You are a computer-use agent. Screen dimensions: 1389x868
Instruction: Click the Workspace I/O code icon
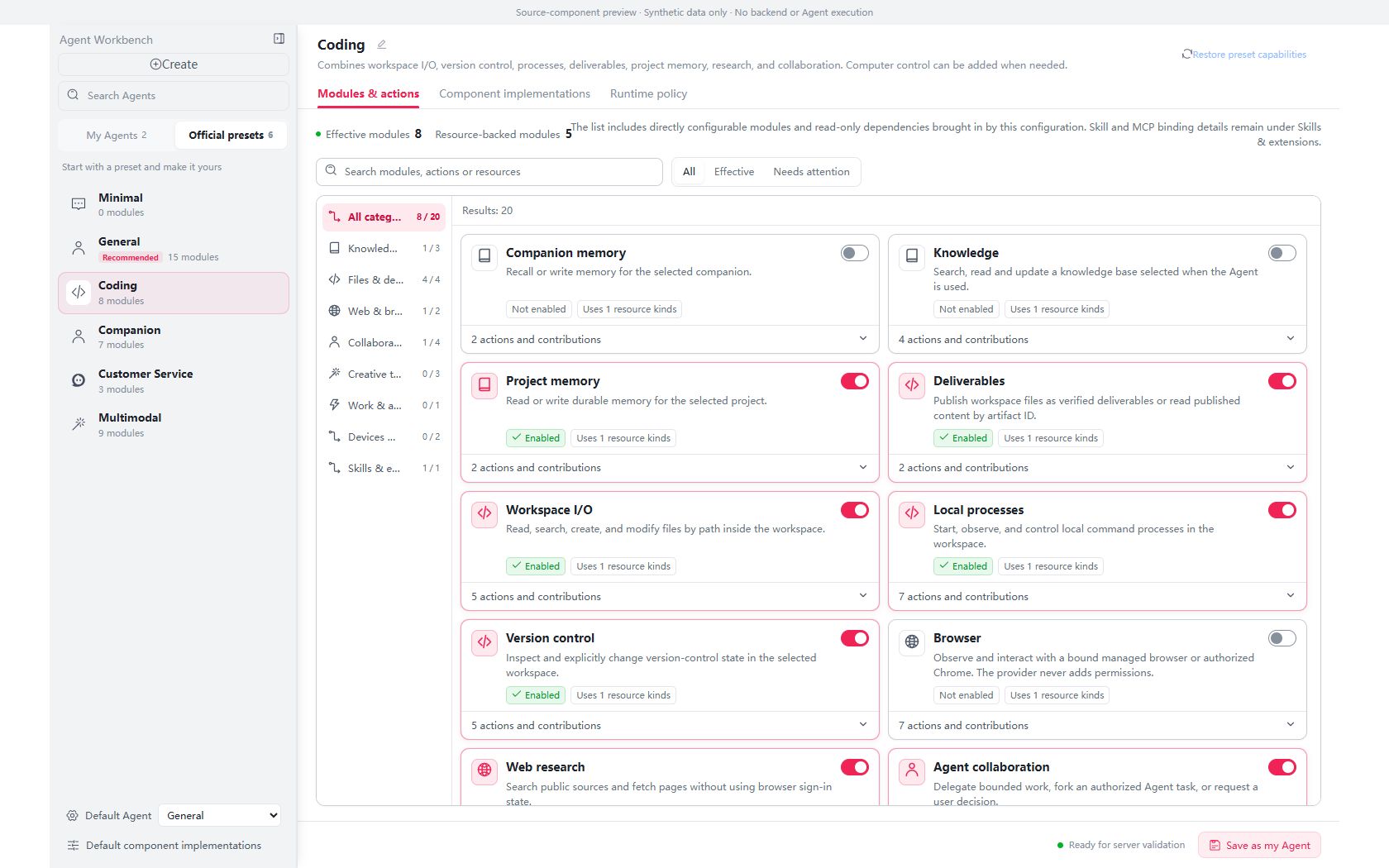coord(484,513)
